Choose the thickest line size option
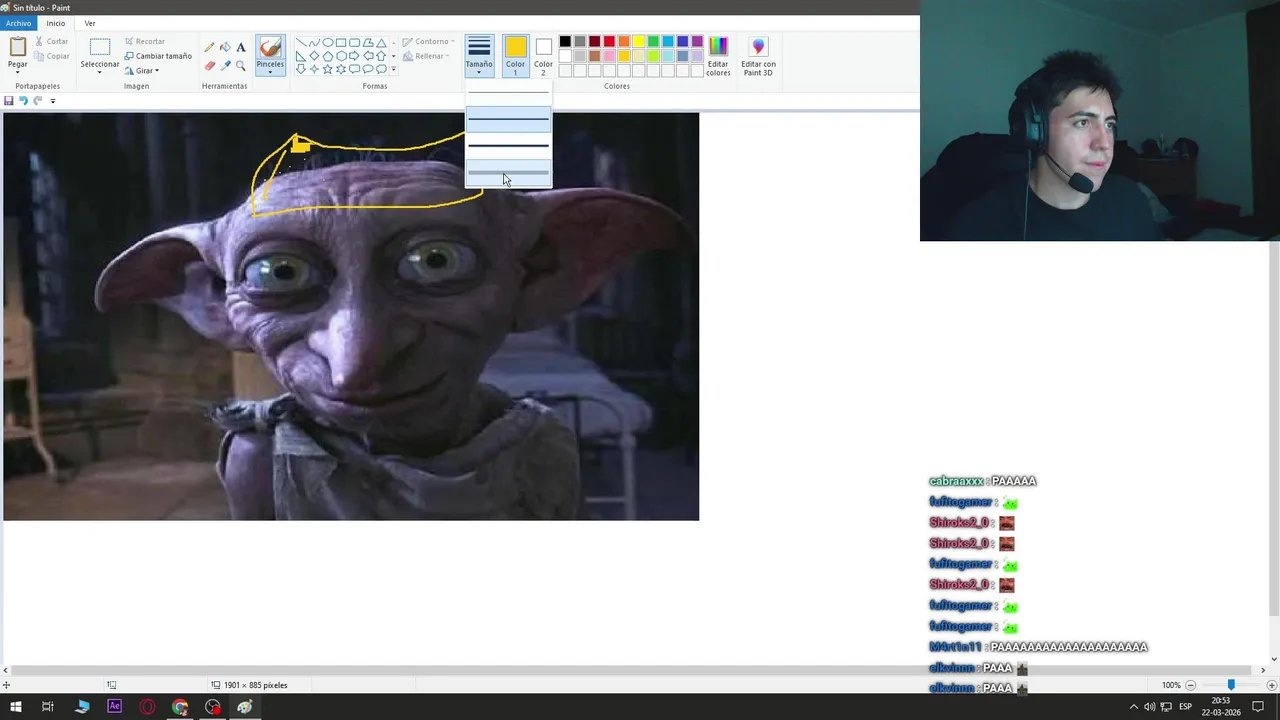The width and height of the screenshot is (1280, 720). pos(508,173)
